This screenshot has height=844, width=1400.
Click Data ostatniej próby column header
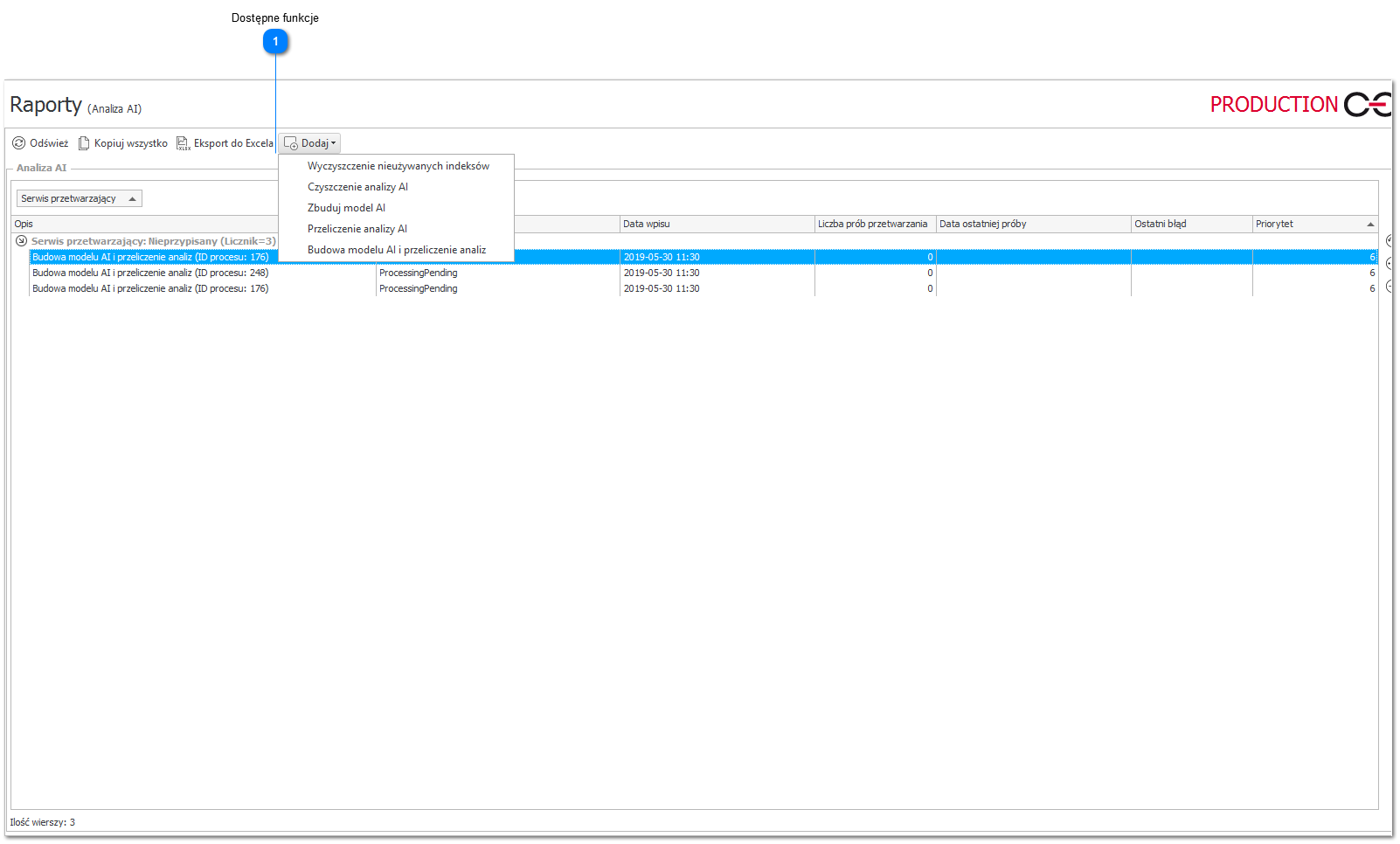[x=1034, y=224]
